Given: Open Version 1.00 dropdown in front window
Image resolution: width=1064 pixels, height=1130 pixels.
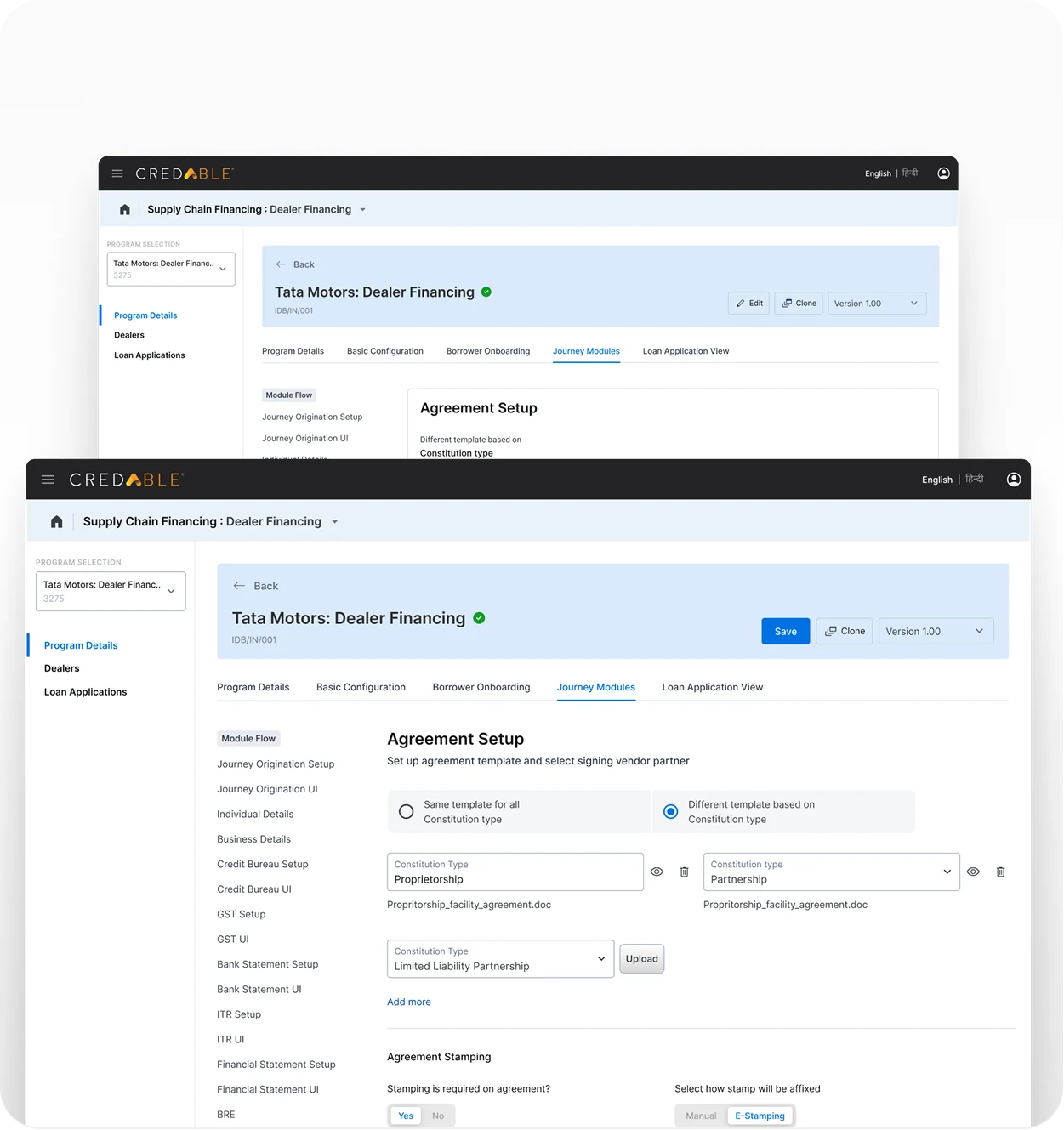Looking at the screenshot, I should (936, 631).
